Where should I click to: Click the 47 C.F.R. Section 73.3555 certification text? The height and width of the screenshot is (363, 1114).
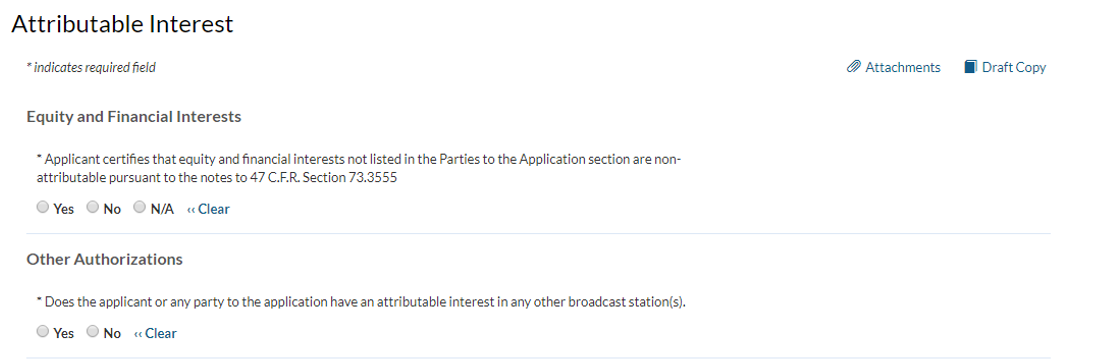click(x=359, y=168)
